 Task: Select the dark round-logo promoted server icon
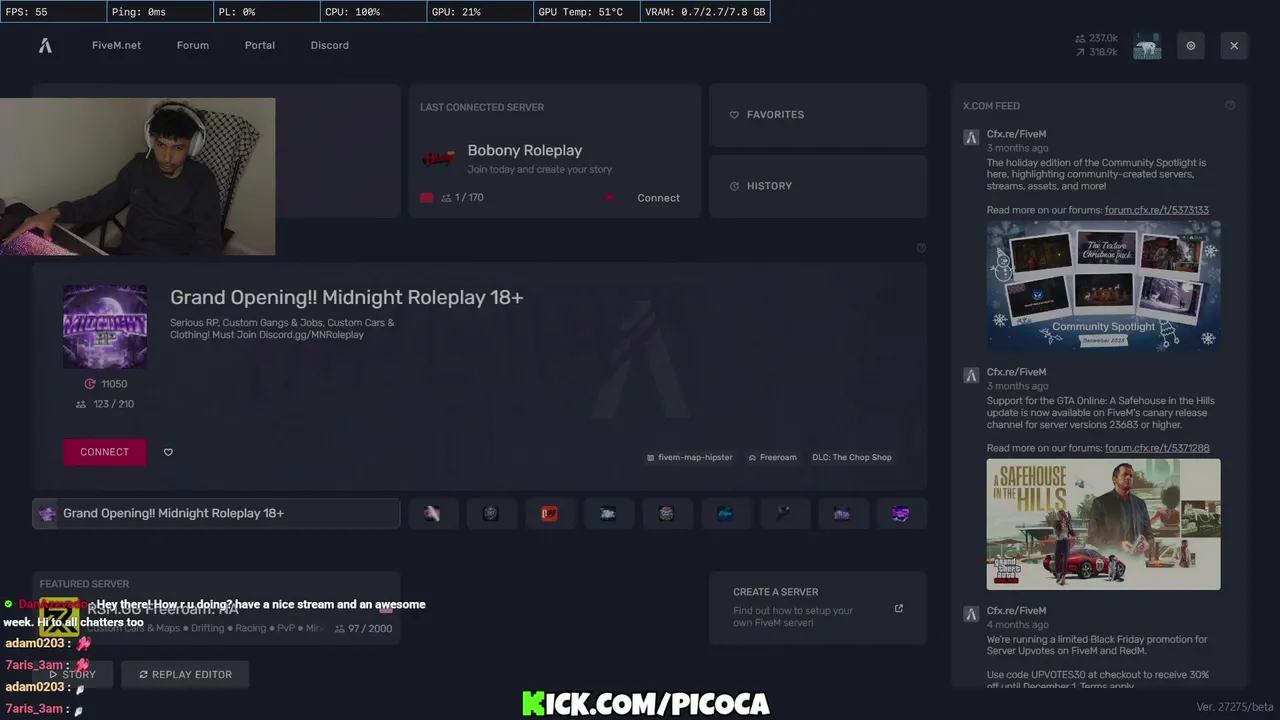coord(491,513)
